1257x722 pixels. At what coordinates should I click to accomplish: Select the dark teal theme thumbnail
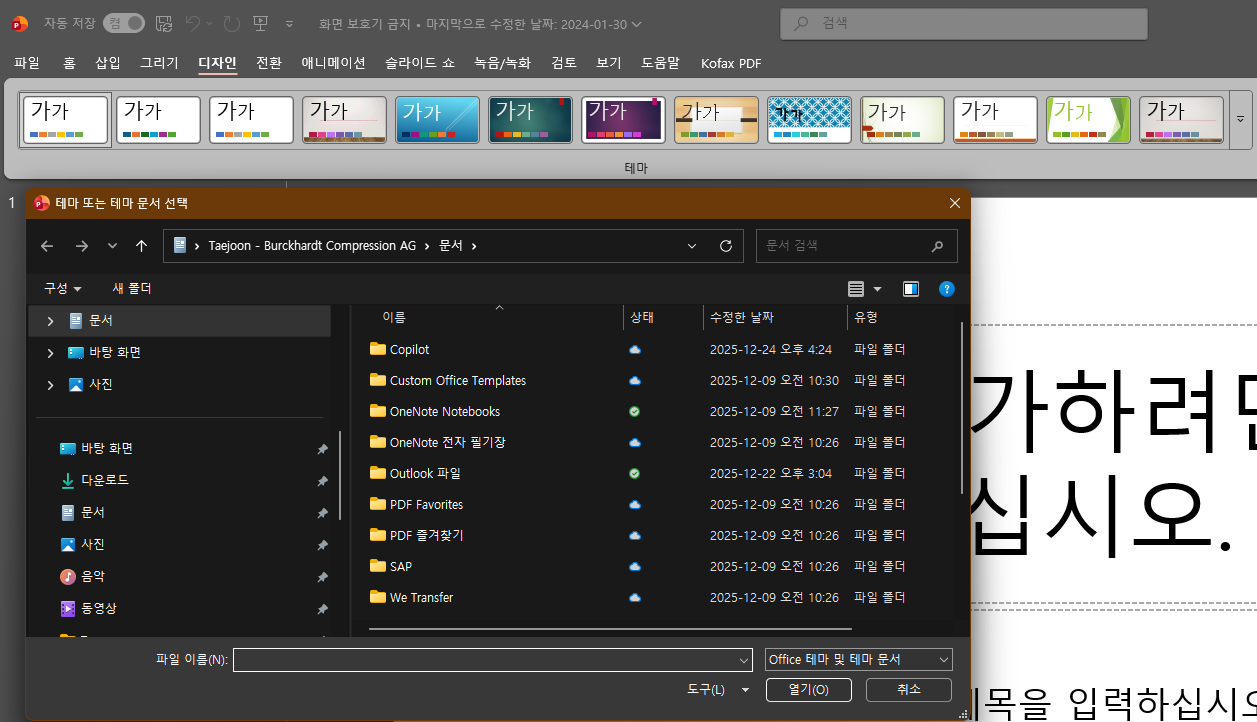pyautogui.click(x=530, y=120)
